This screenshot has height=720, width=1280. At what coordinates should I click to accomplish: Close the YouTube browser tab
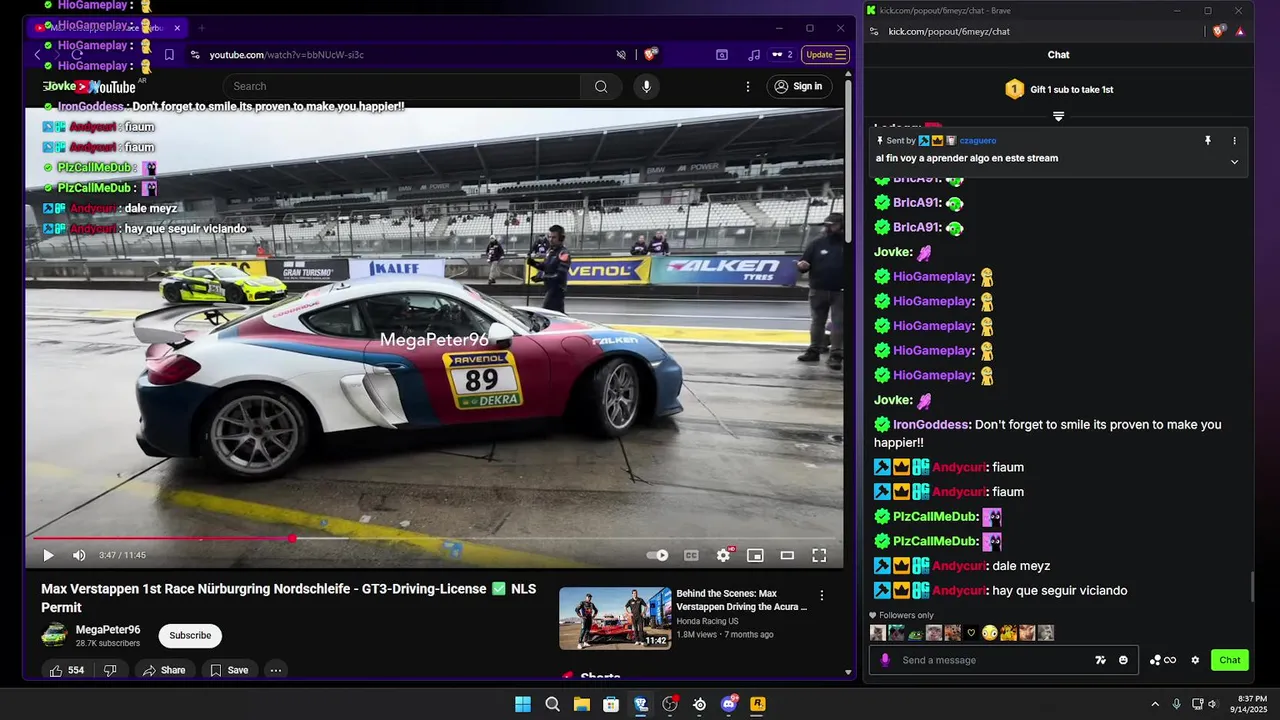point(177,28)
